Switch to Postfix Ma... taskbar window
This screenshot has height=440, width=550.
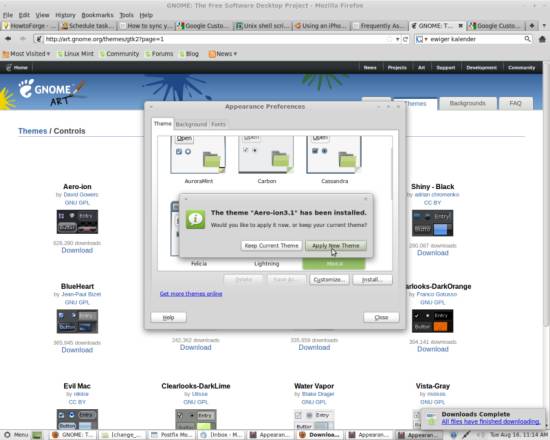pyautogui.click(x=171, y=435)
